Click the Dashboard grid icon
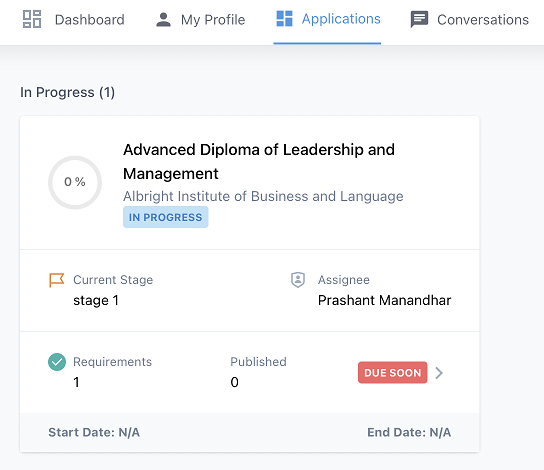 click(32, 19)
